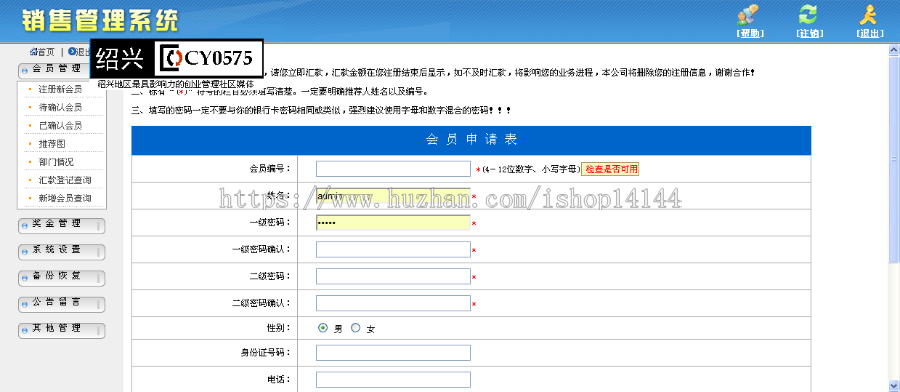Image resolution: width=900 pixels, height=392 pixels.
Task: Select the 男 gender radio button
Action: pyautogui.click(x=323, y=328)
